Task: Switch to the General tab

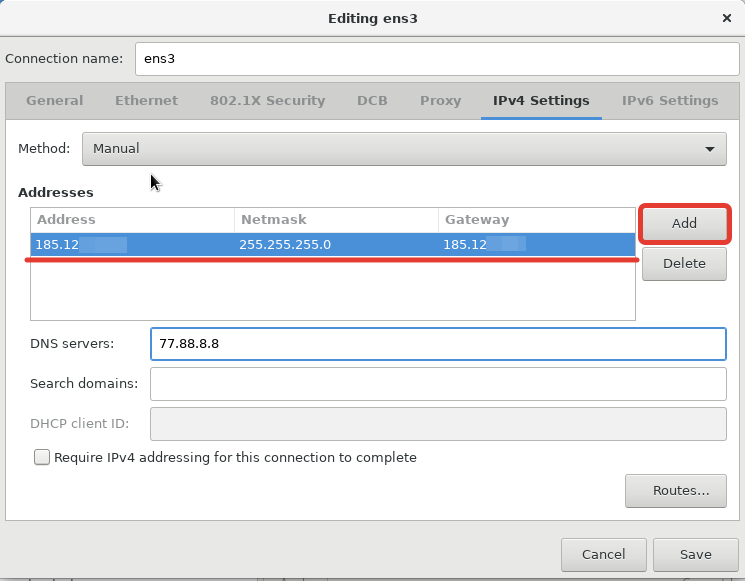Action: [55, 101]
